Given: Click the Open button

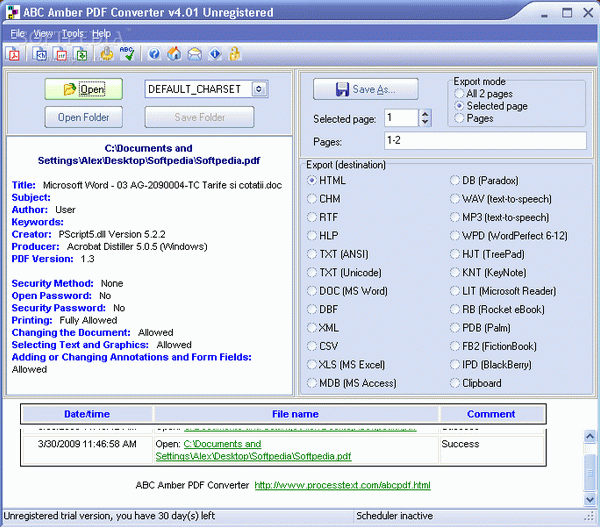Looking at the screenshot, I should pos(84,89).
